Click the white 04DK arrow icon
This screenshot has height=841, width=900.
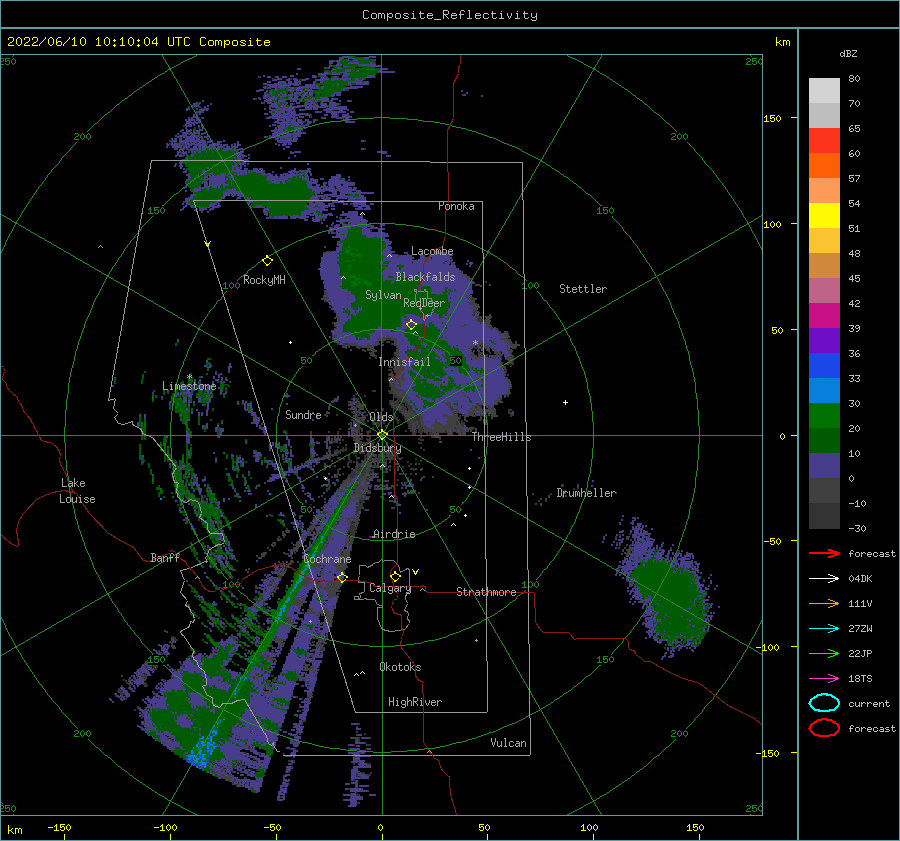coord(824,579)
